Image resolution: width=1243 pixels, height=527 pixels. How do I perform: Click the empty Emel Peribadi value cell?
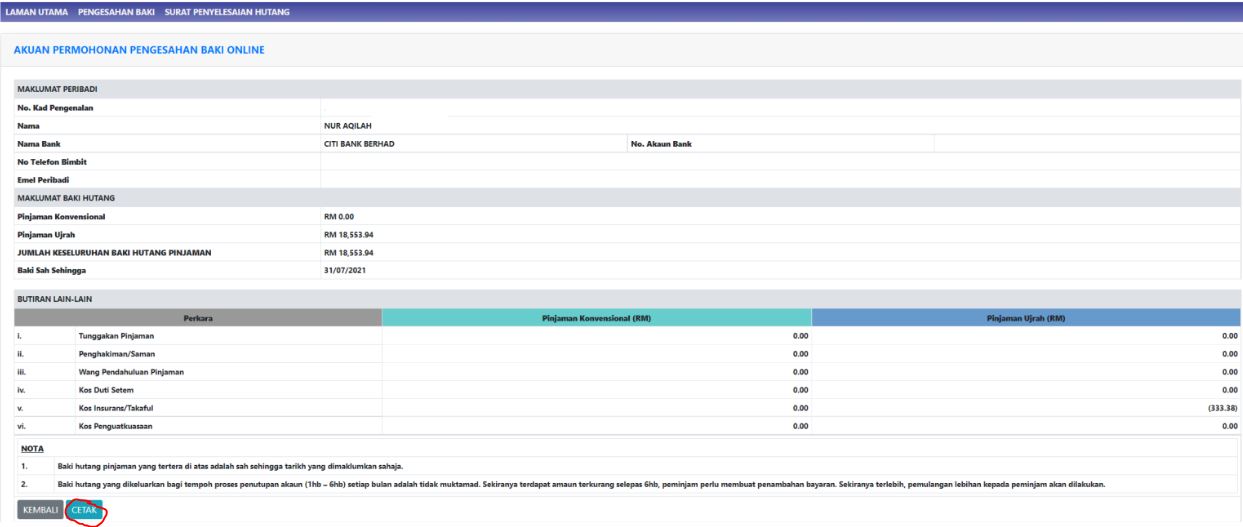pos(780,180)
